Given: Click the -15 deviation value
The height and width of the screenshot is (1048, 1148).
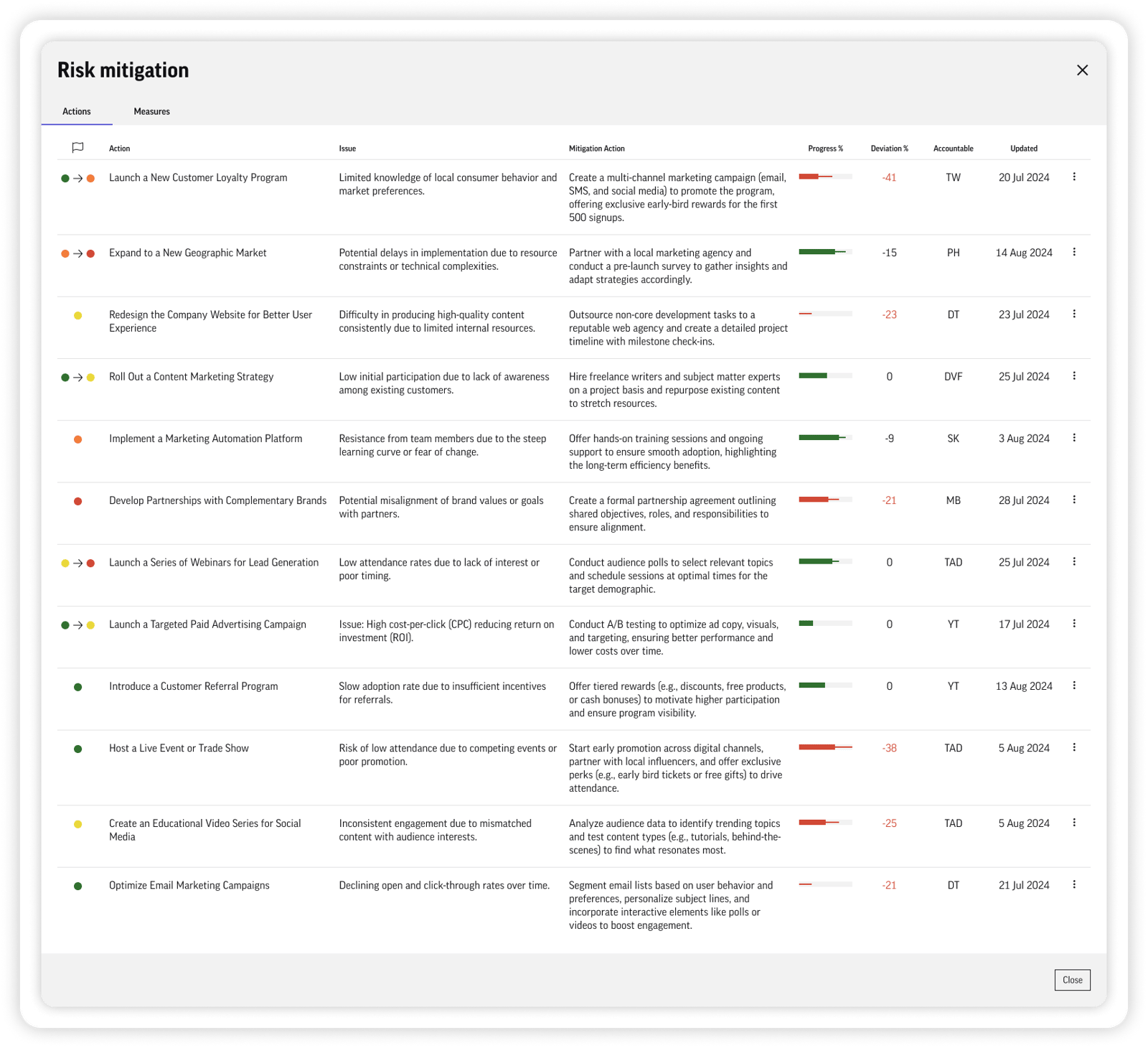Looking at the screenshot, I should pyautogui.click(x=889, y=253).
